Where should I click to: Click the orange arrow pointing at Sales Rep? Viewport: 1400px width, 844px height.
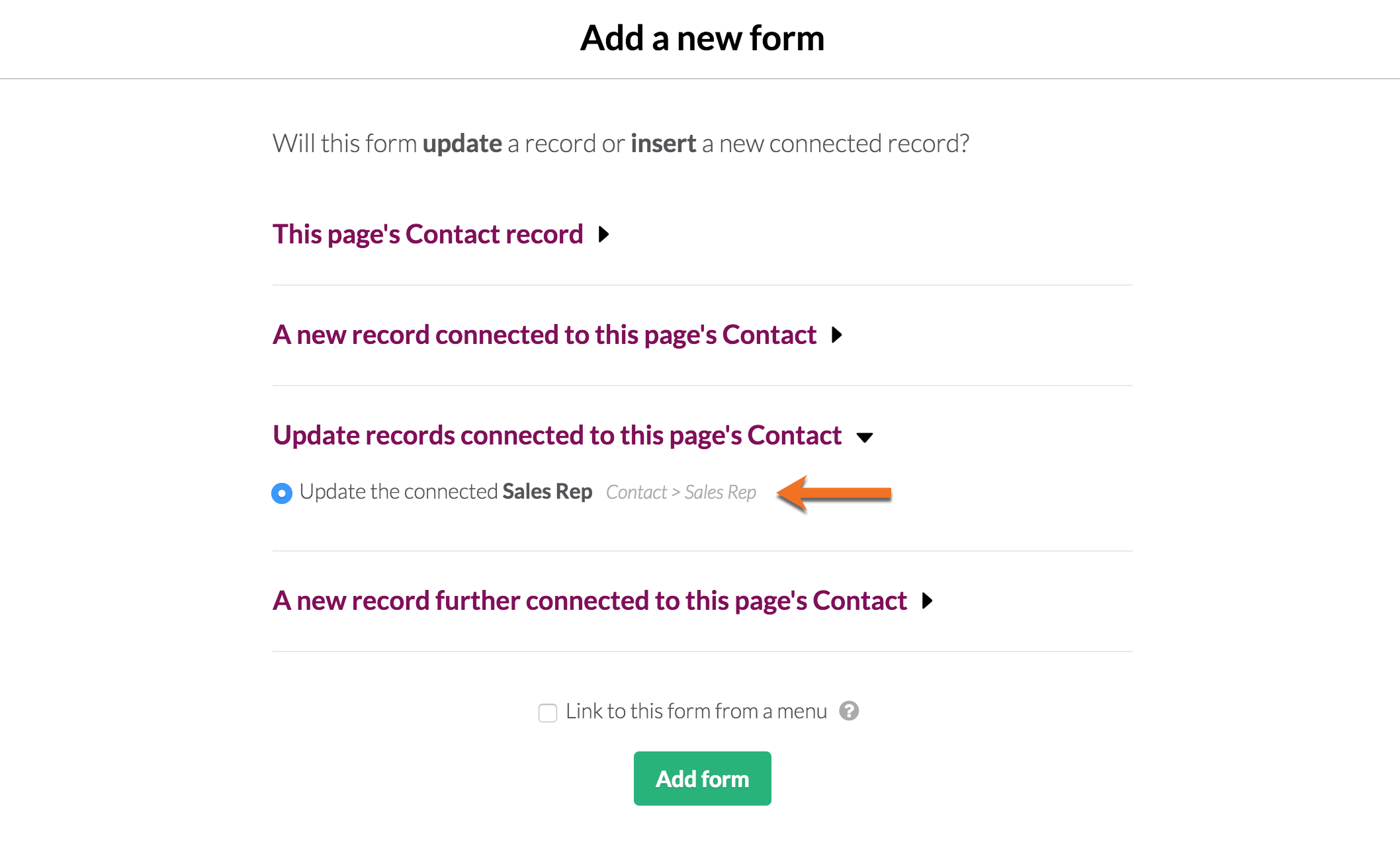click(834, 493)
